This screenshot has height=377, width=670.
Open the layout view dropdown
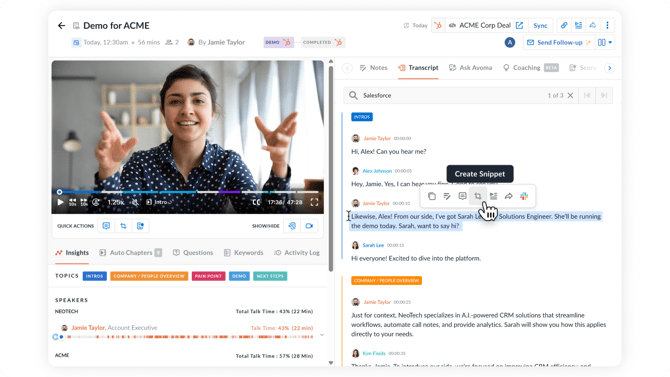pyautogui.click(x=605, y=42)
